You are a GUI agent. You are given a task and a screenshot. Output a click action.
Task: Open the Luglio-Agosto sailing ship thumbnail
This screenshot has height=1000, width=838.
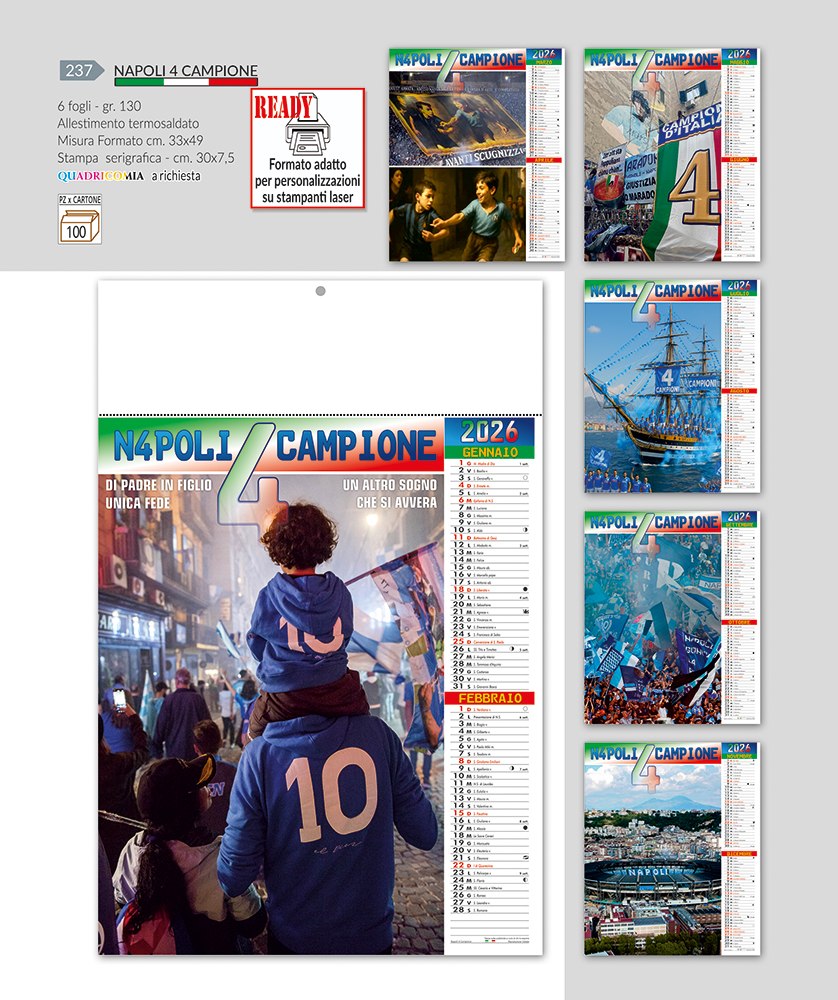coord(672,386)
